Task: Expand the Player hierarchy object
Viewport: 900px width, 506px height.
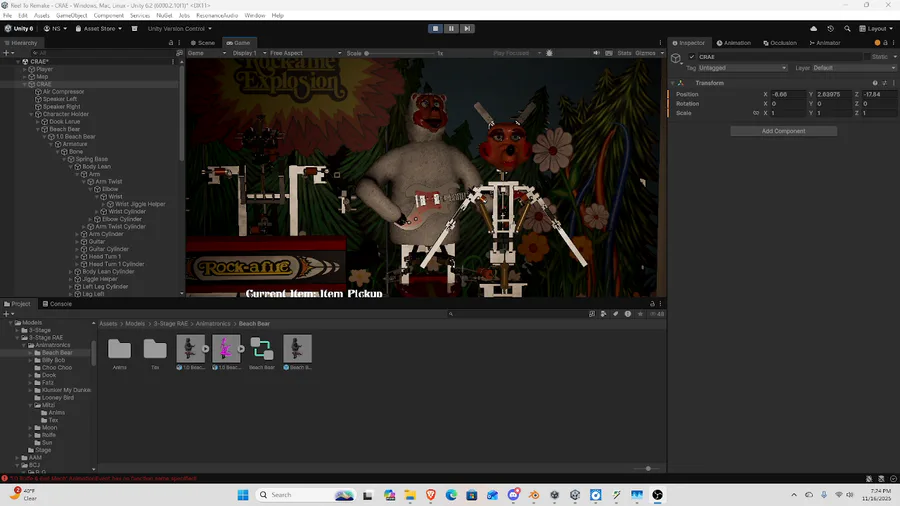Action: tap(25, 69)
